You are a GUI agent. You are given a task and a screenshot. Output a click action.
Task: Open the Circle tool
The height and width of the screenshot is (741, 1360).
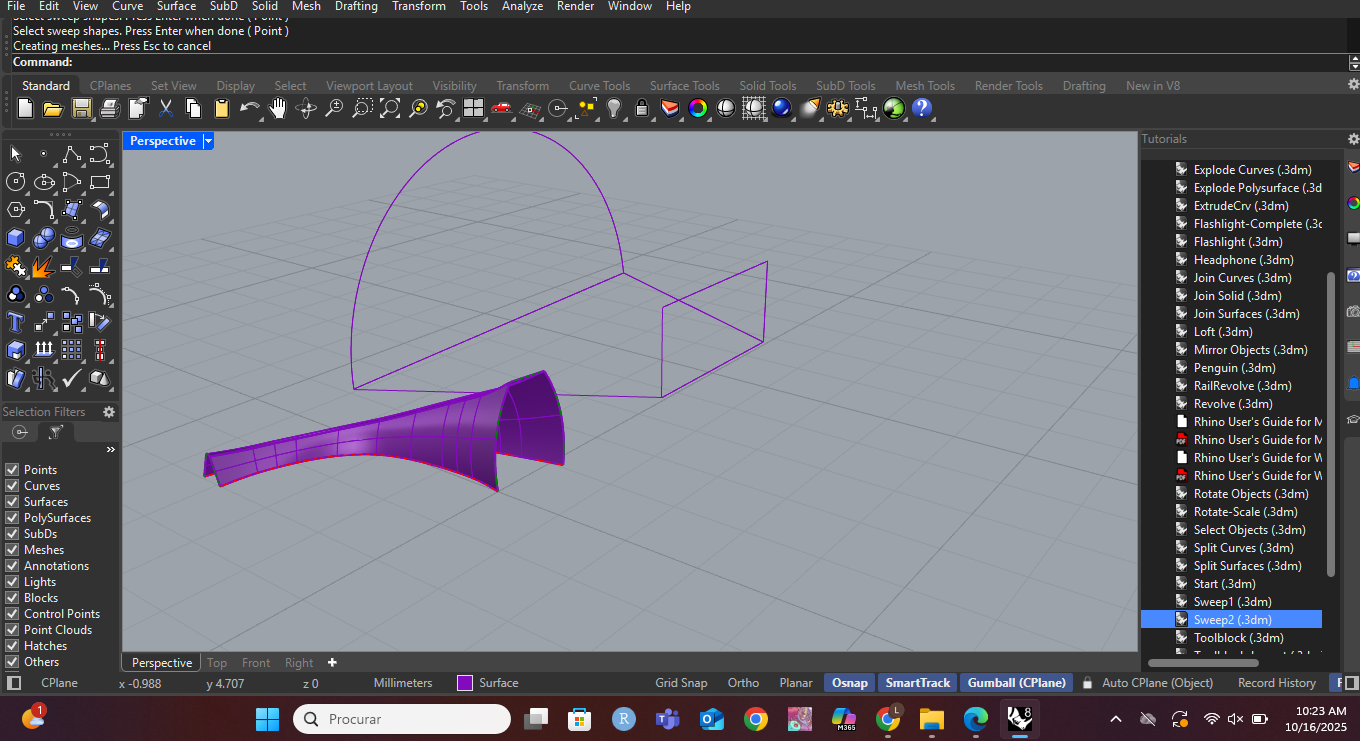point(16,182)
